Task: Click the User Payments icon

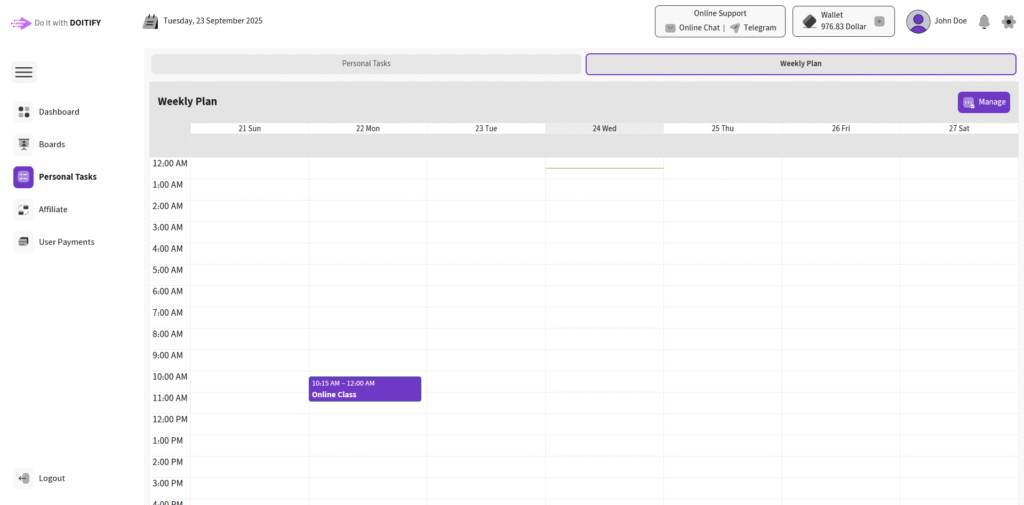Action: coord(24,242)
